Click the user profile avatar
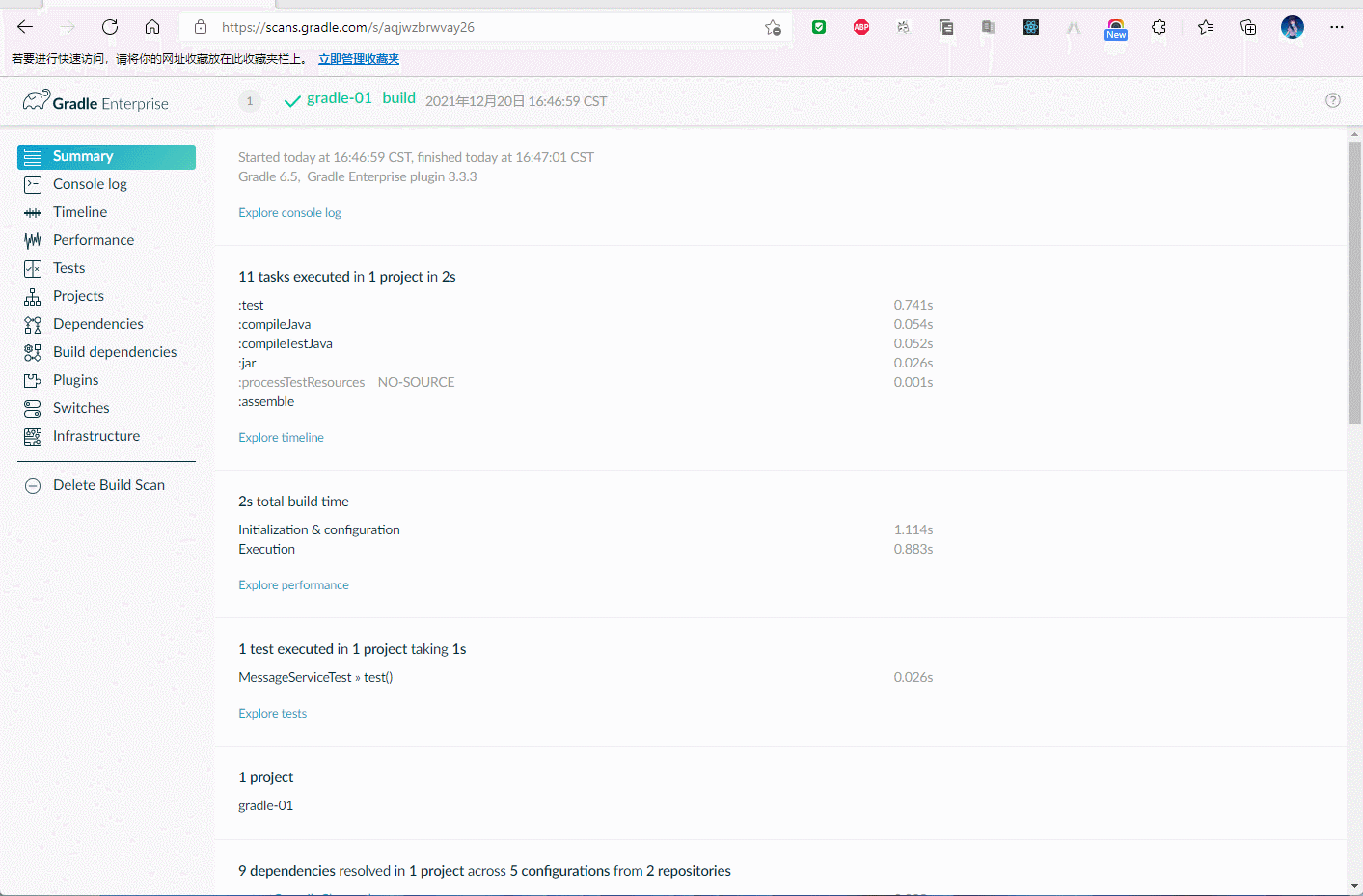 coord(1293,27)
